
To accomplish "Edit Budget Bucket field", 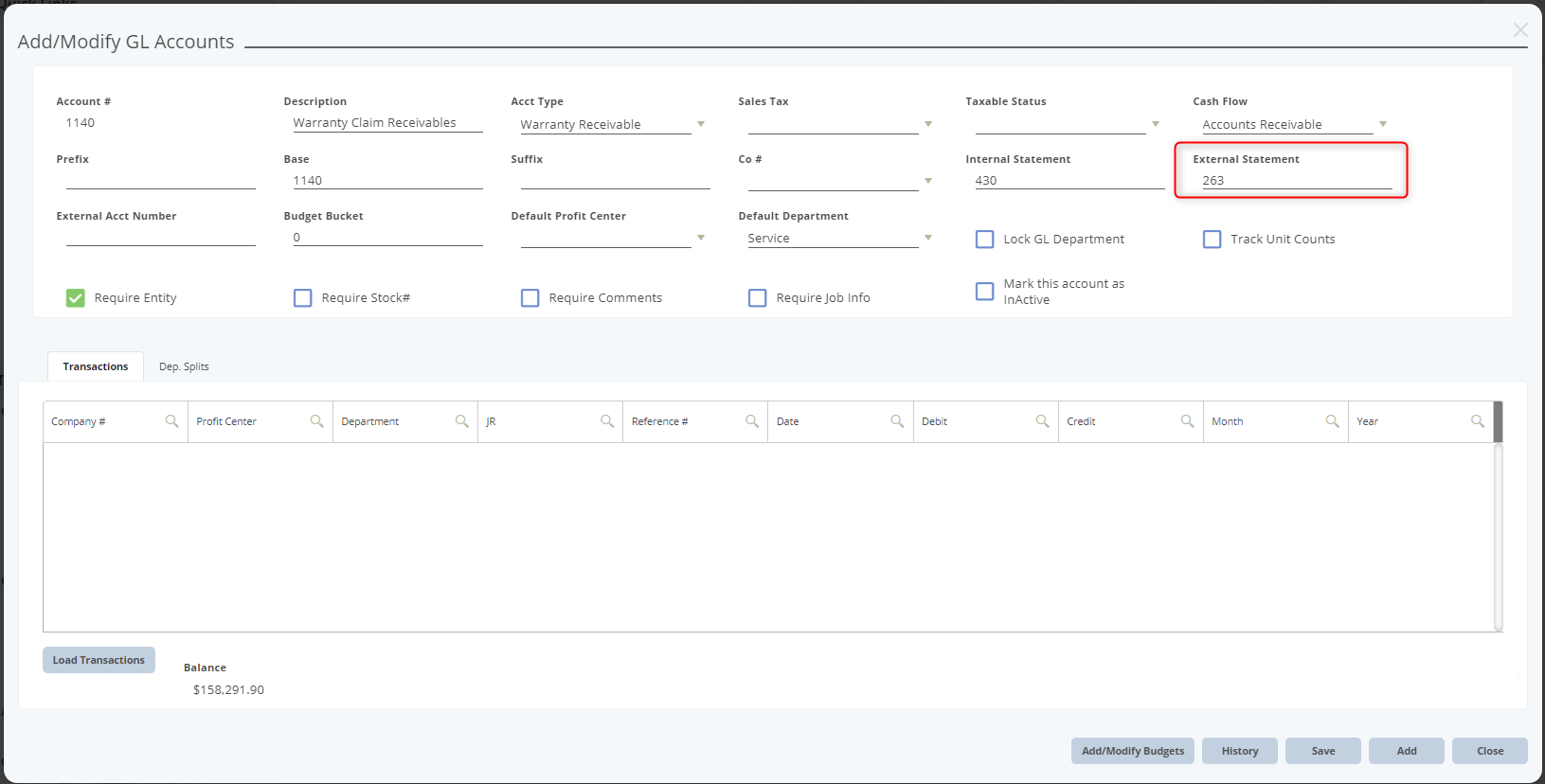I will (x=387, y=237).
